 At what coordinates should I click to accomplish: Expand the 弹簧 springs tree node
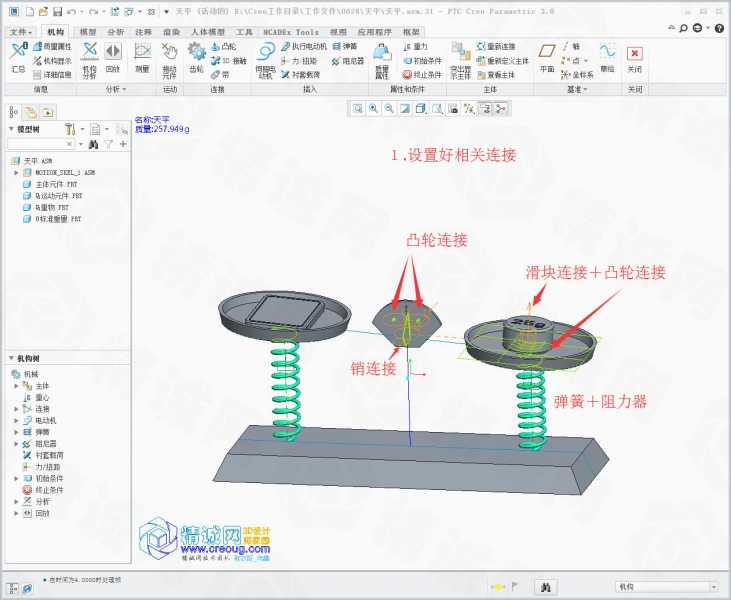tap(16, 432)
